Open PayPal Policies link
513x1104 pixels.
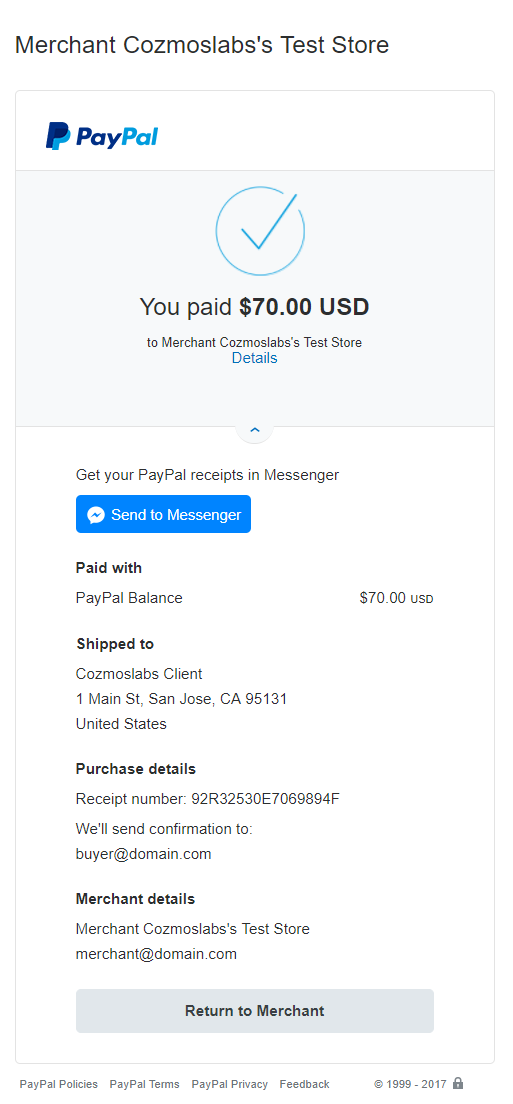(x=58, y=1084)
